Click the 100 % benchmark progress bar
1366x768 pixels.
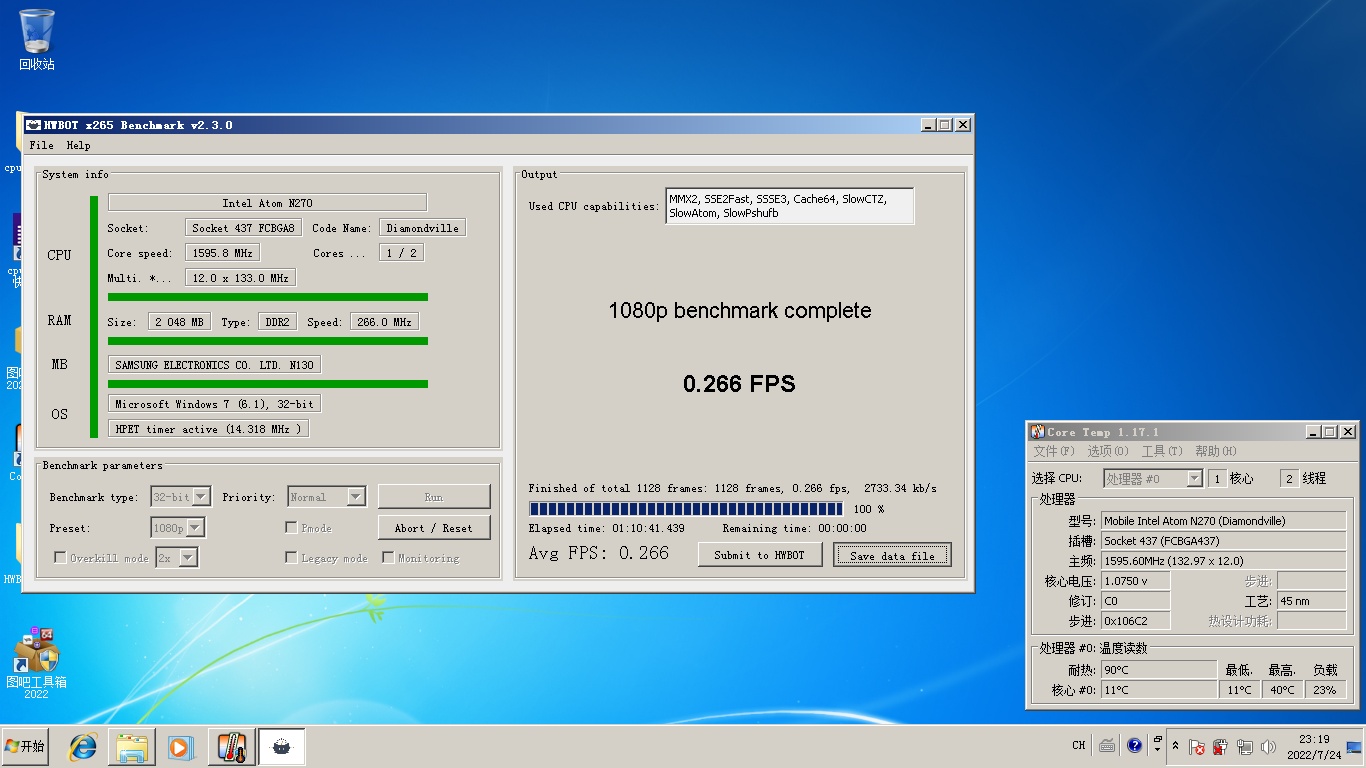[x=686, y=509]
